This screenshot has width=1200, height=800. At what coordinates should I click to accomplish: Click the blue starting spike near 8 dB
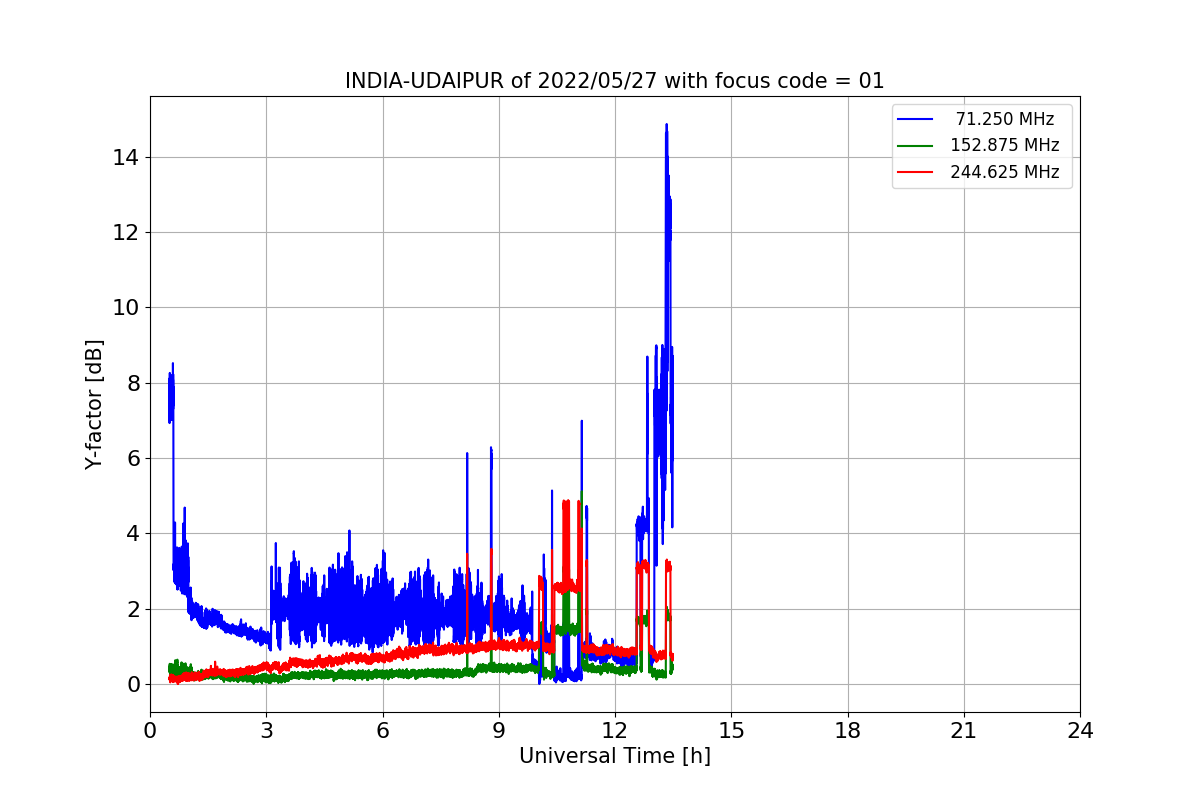(x=171, y=393)
